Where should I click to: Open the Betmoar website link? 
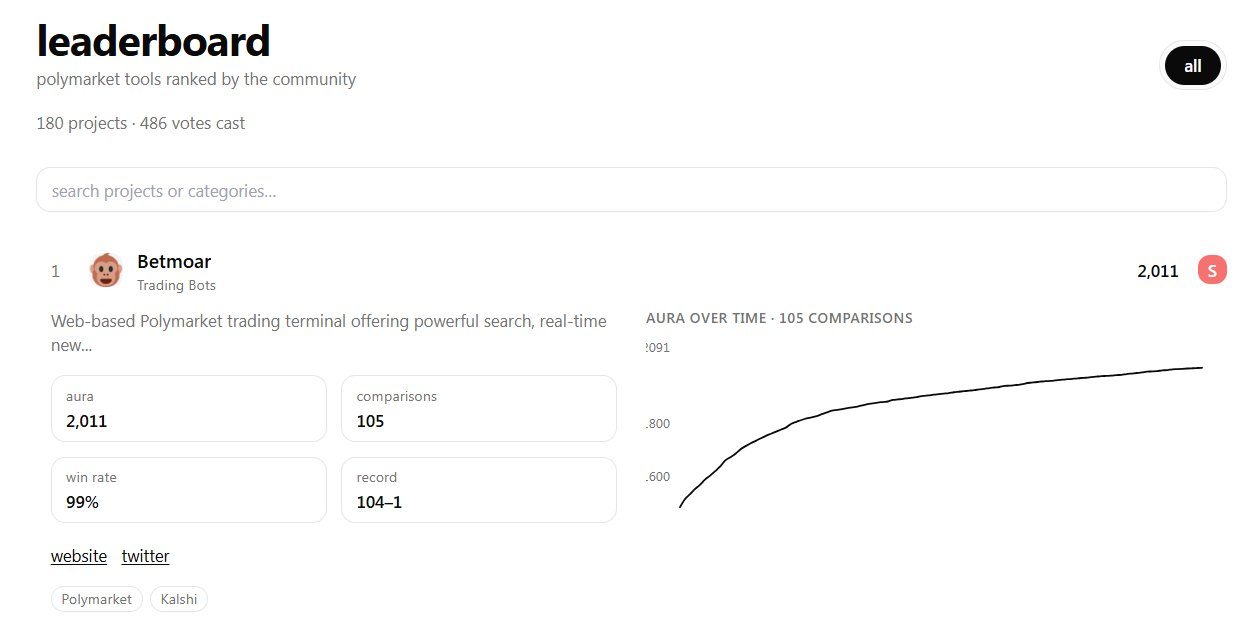coord(79,556)
